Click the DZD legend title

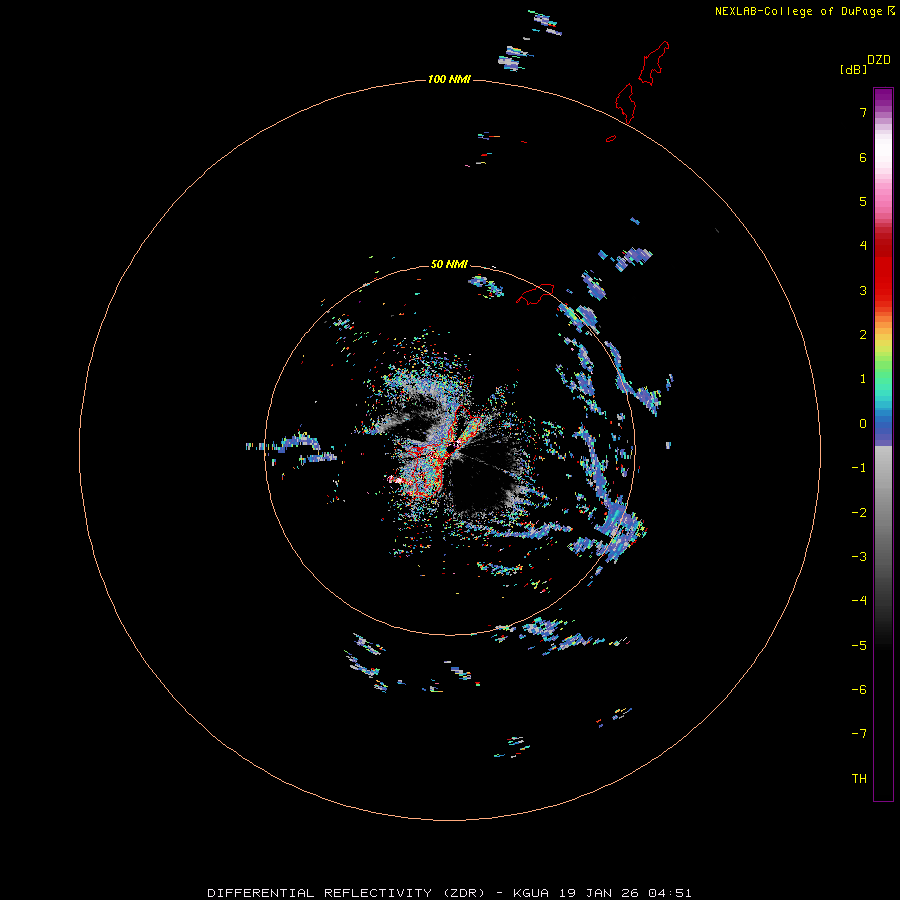(879, 60)
